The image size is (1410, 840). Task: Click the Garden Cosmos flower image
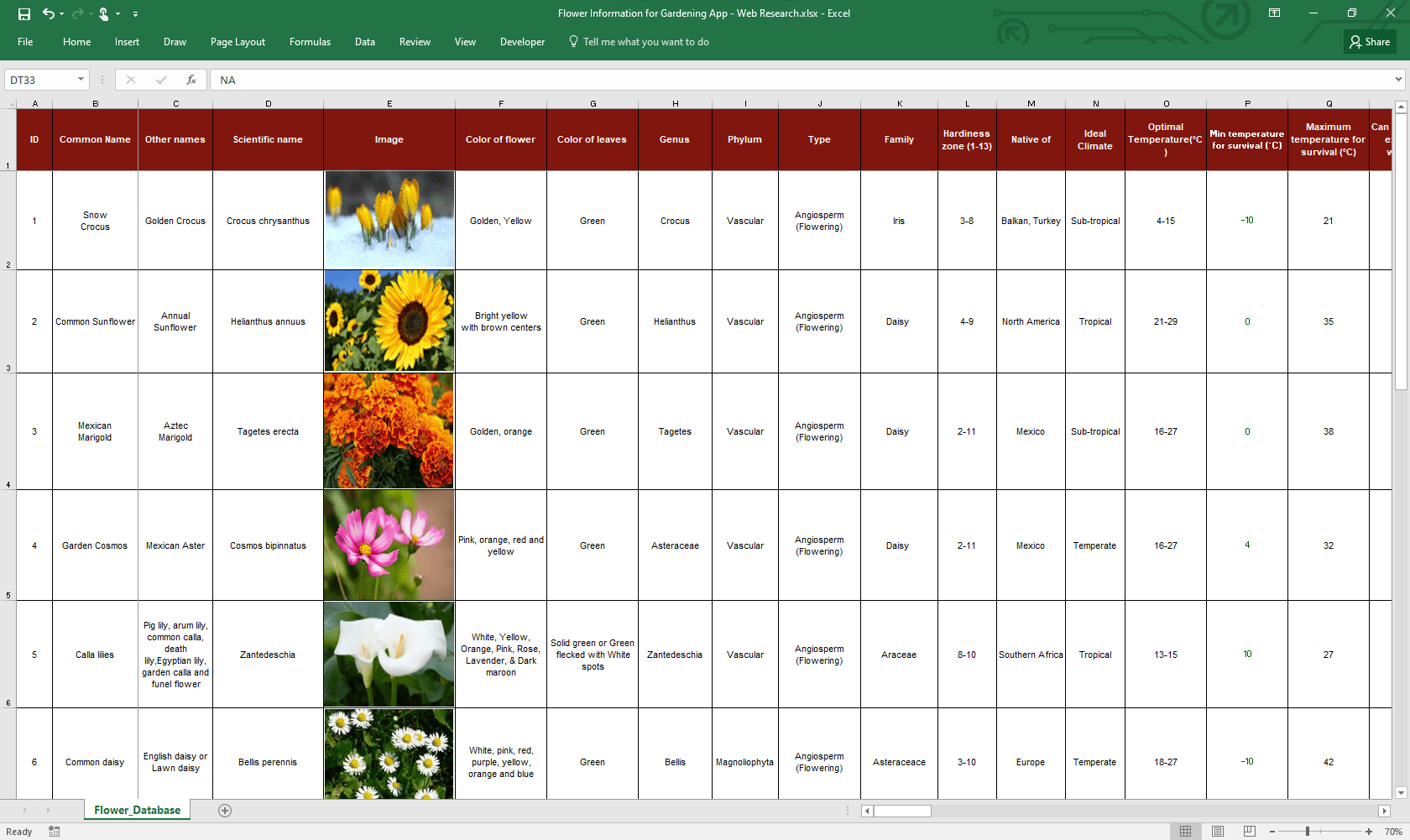point(389,545)
